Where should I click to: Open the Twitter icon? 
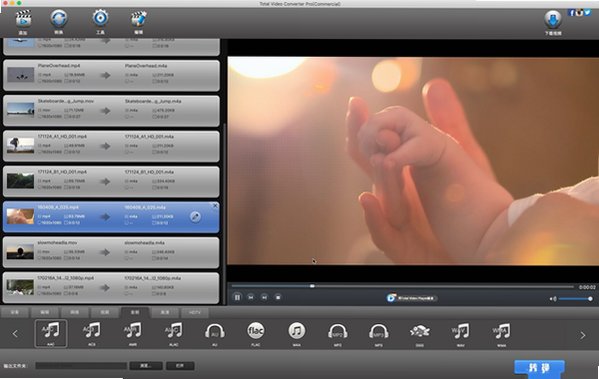588,13
